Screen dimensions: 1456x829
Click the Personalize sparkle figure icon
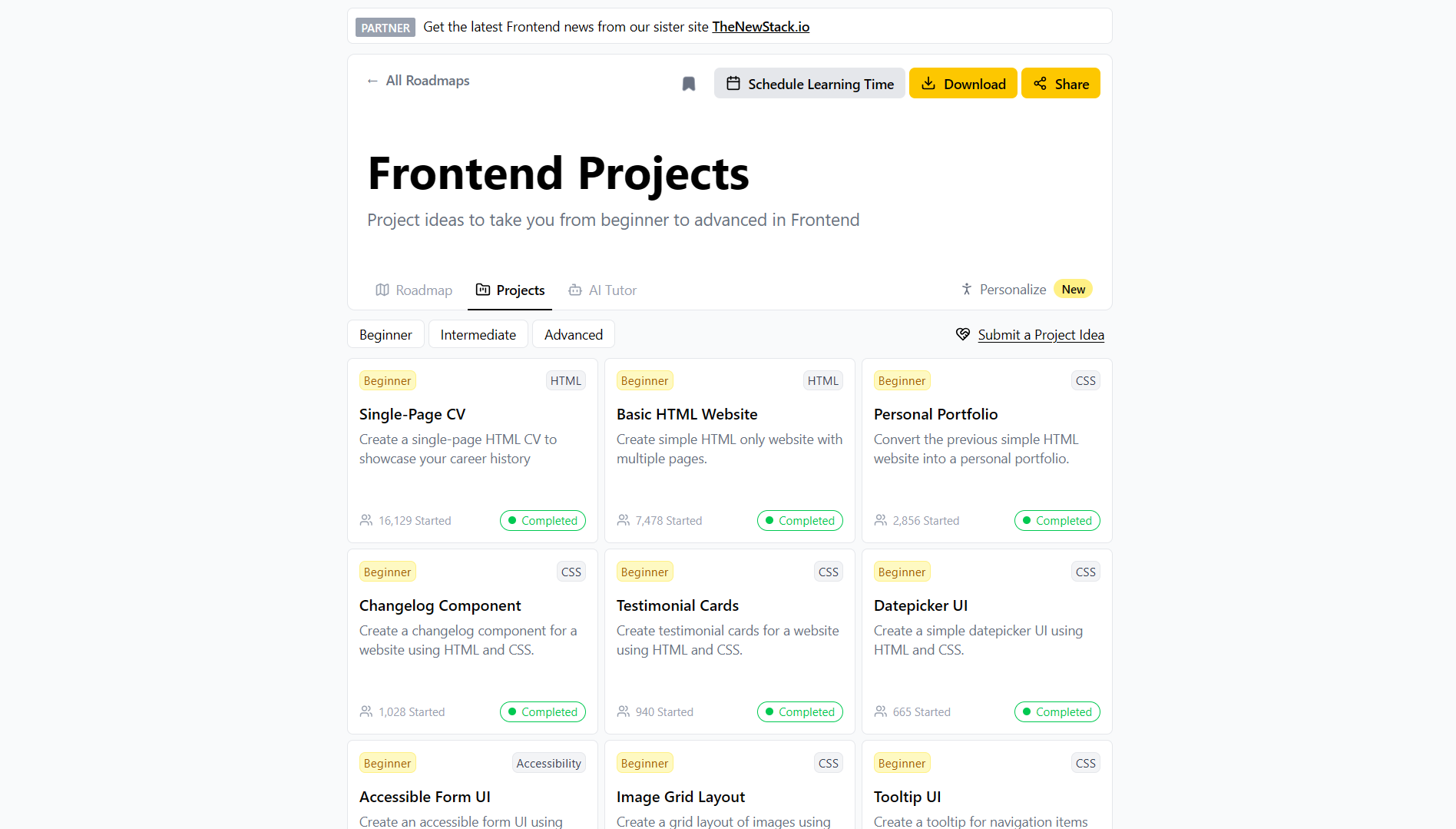pos(967,290)
